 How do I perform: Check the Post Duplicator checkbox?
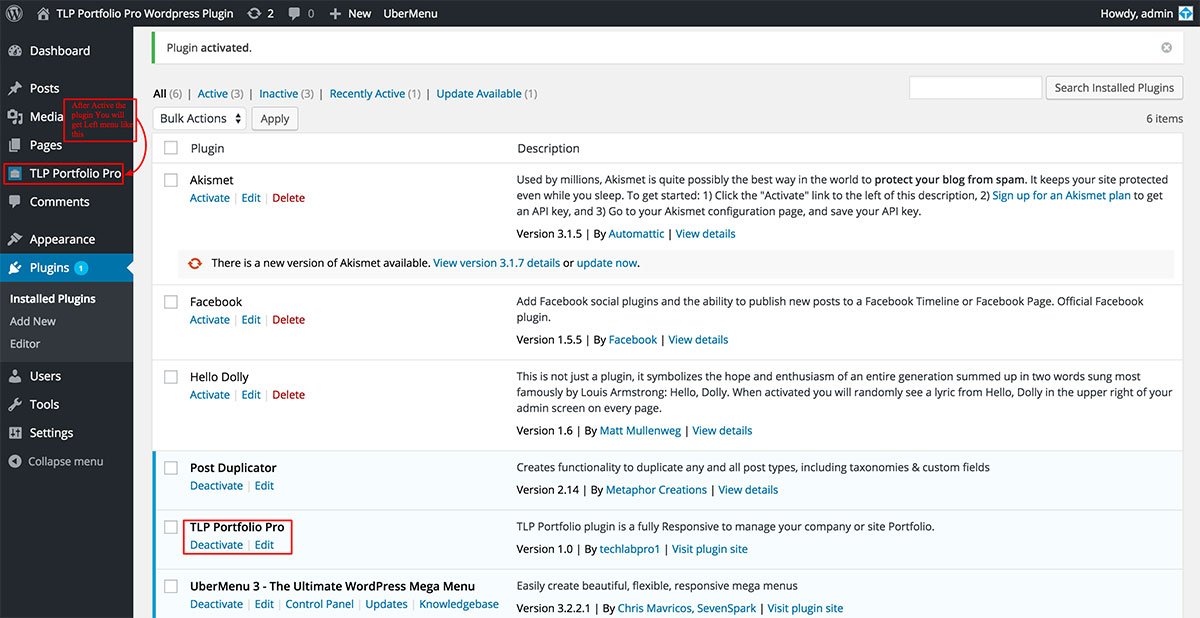point(170,468)
